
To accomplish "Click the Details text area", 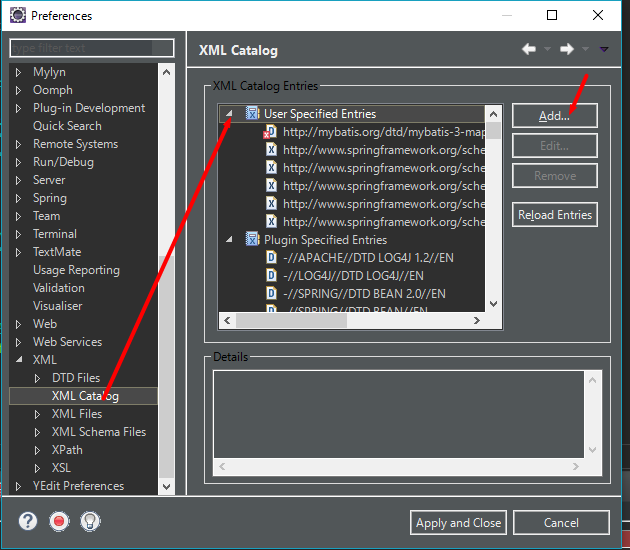I will (x=399, y=414).
